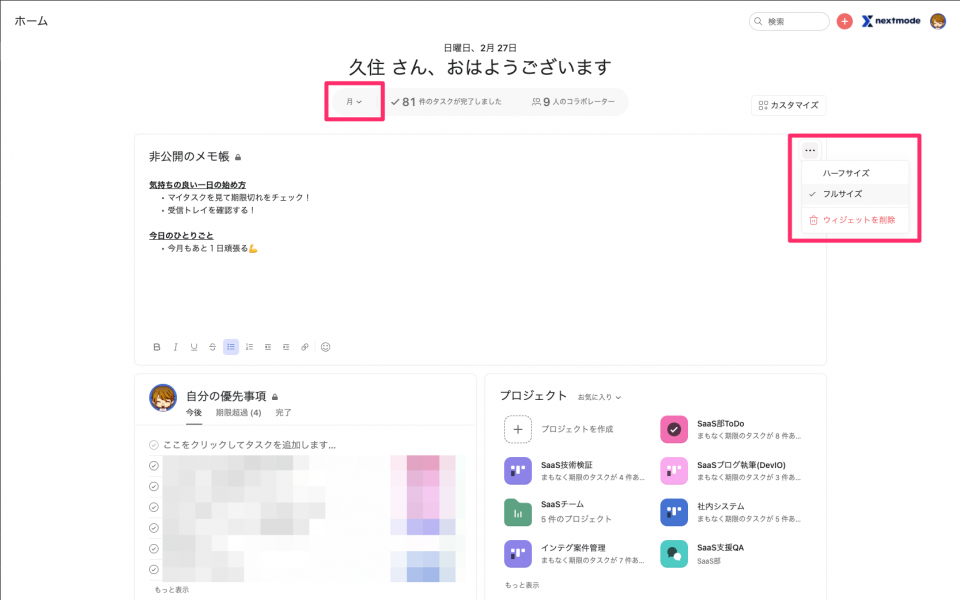Open the SaaSチーム folder icon

[517, 512]
